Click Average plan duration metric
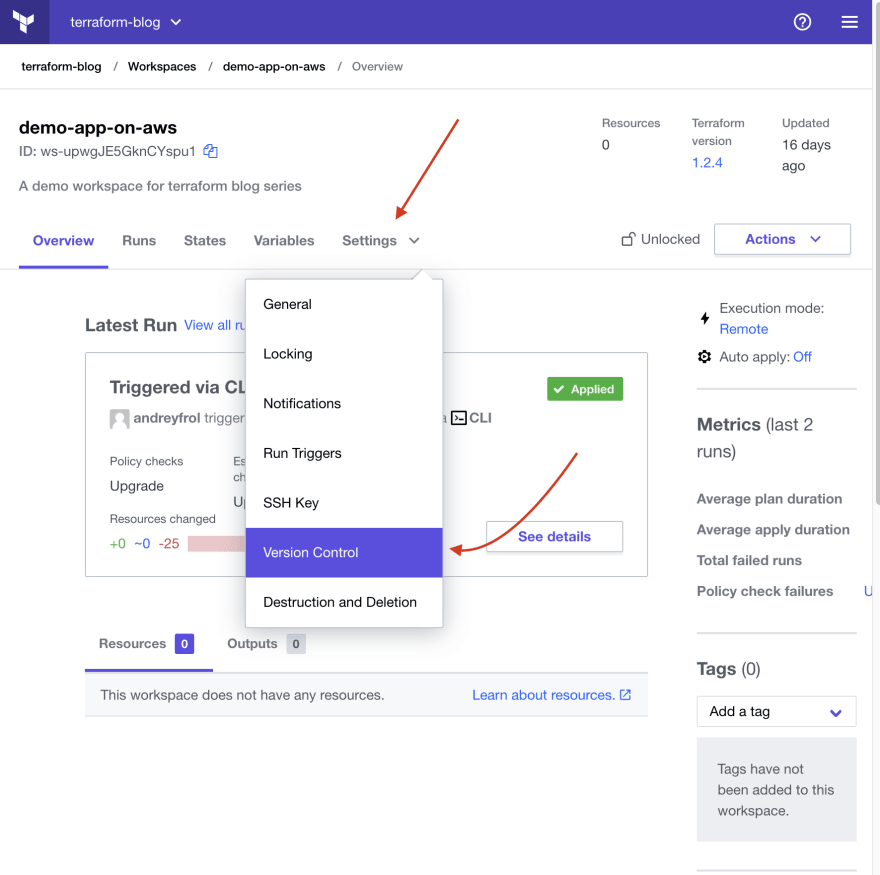 pyautogui.click(x=769, y=499)
